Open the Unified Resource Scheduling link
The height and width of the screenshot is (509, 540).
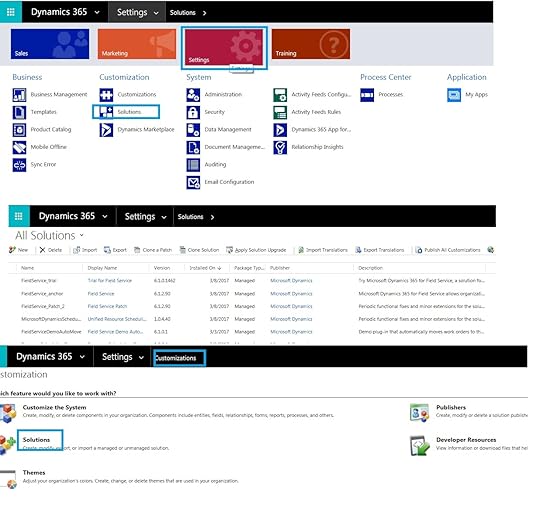[x=117, y=319]
